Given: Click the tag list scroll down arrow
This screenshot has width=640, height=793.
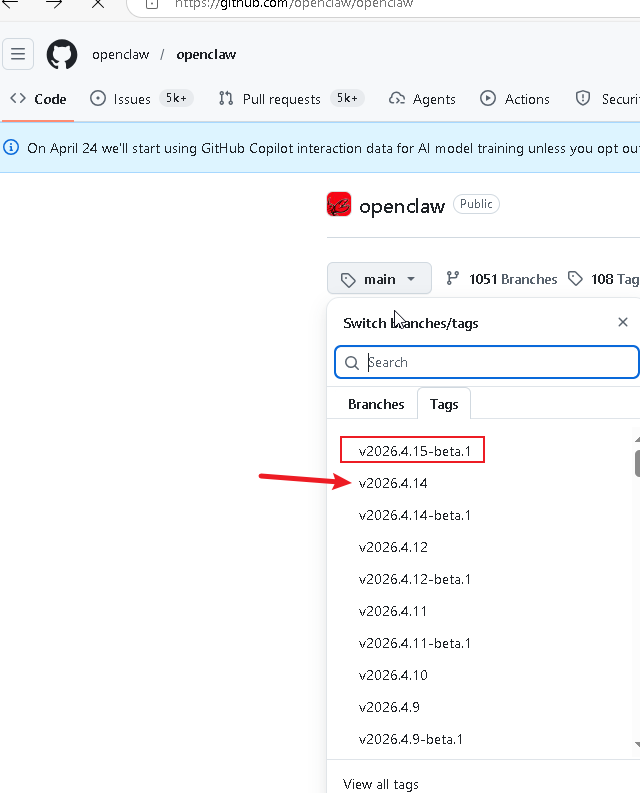Looking at the screenshot, I should (637, 744).
